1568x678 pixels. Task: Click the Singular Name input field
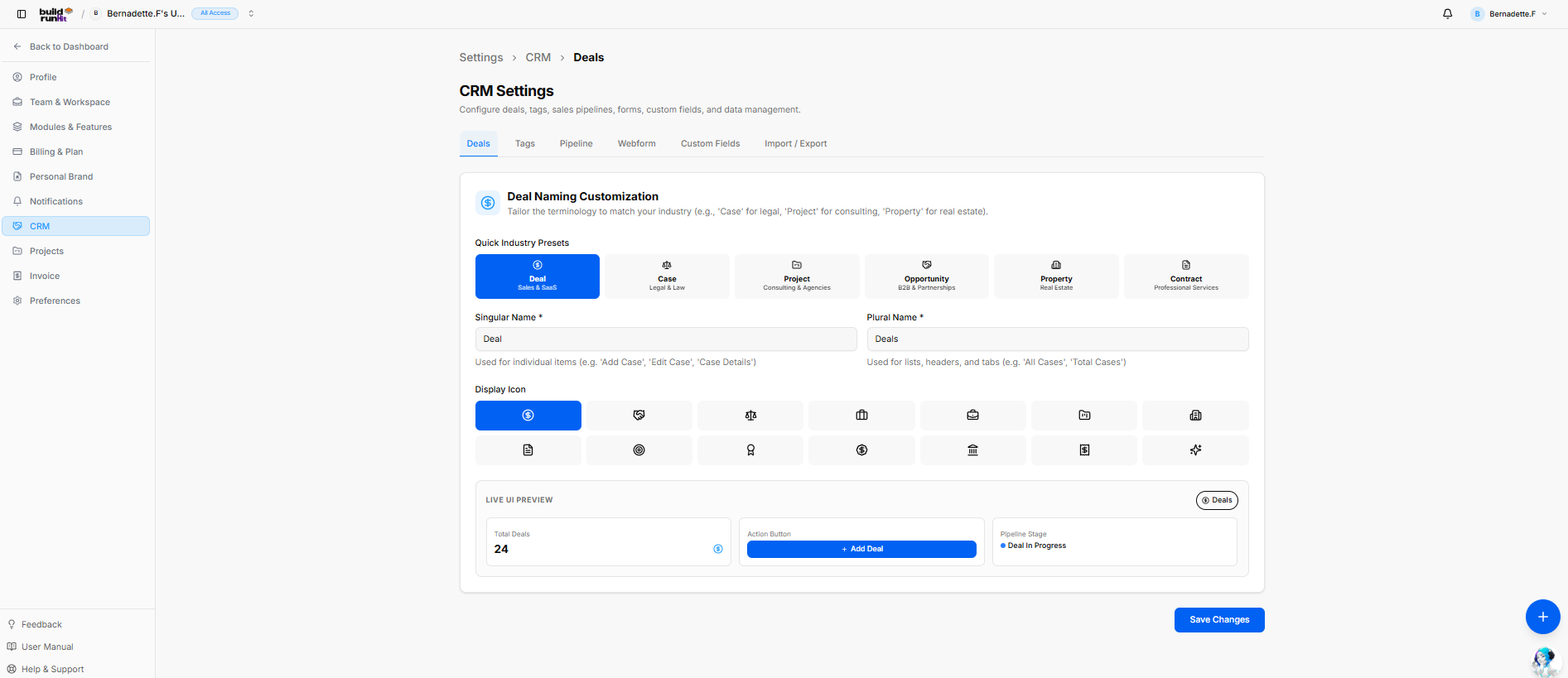tap(666, 339)
